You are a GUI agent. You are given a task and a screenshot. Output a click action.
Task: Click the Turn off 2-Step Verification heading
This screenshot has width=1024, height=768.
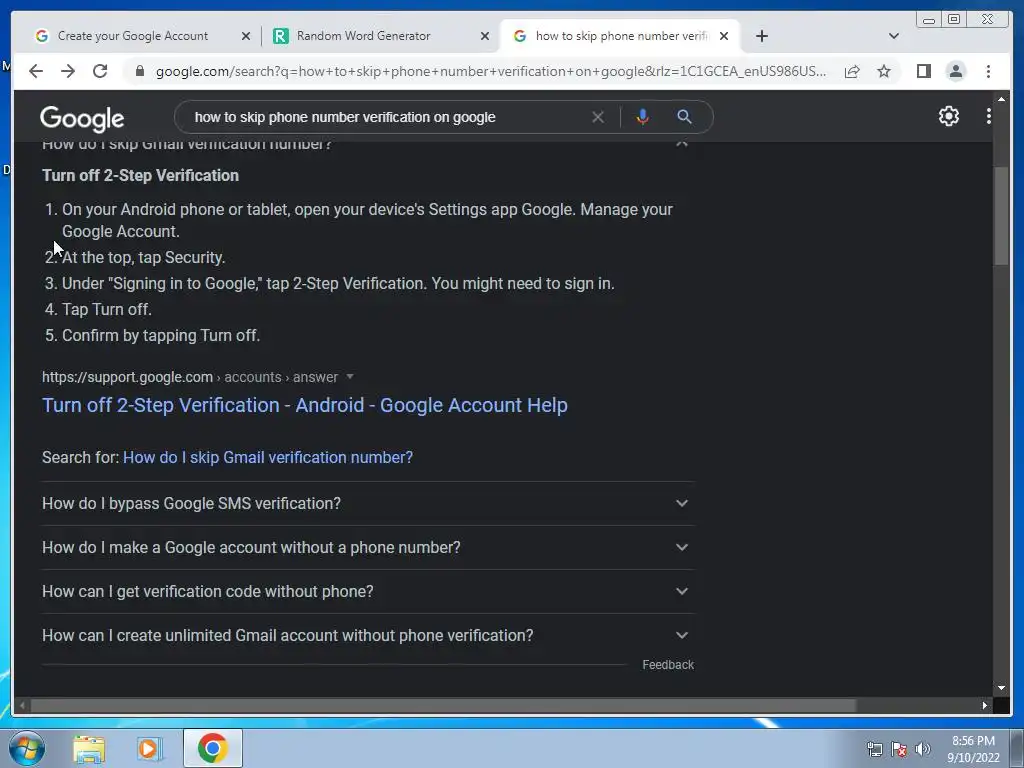pos(140,176)
